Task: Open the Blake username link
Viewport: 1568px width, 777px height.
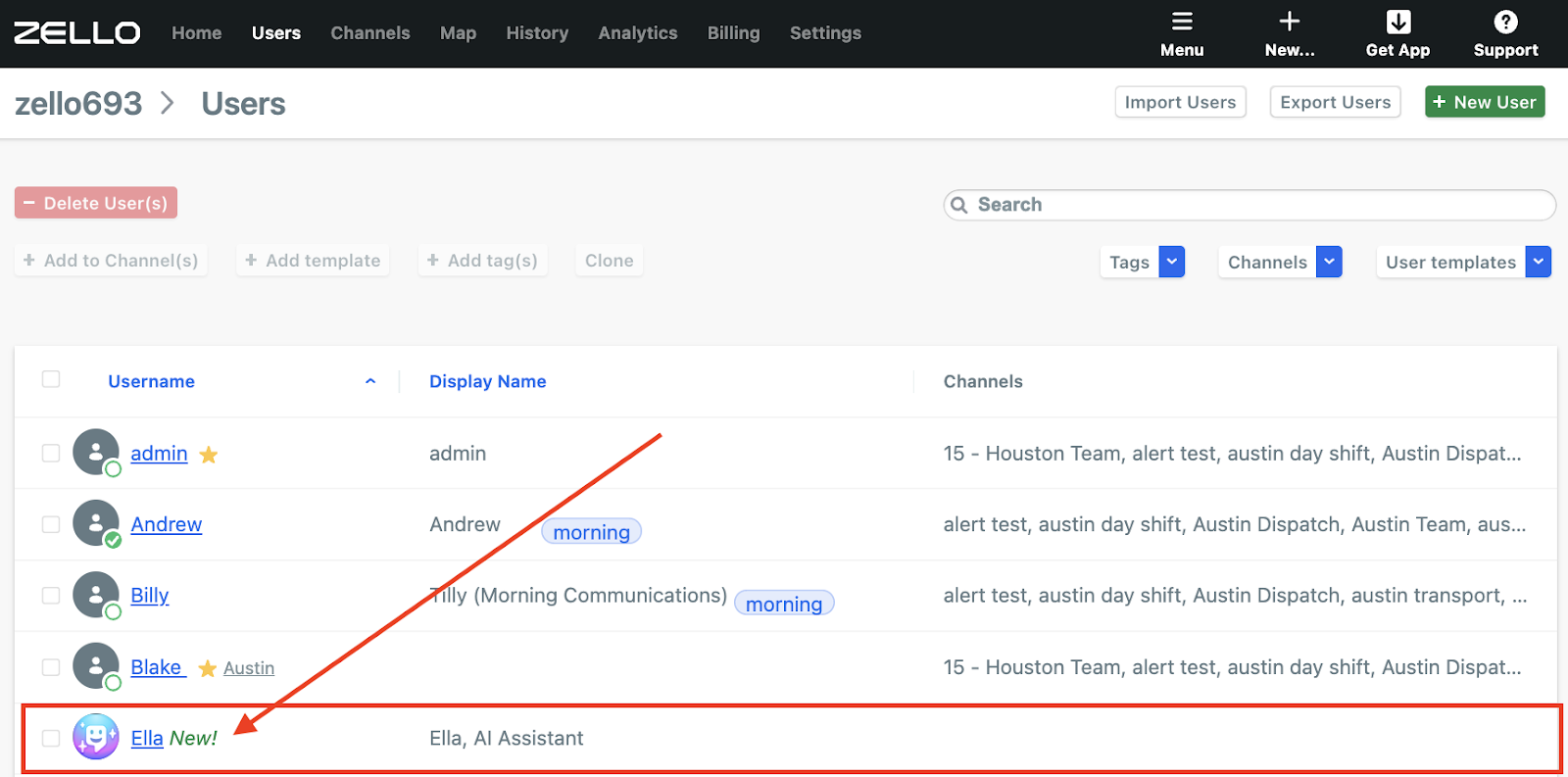Action: pyautogui.click(x=157, y=667)
